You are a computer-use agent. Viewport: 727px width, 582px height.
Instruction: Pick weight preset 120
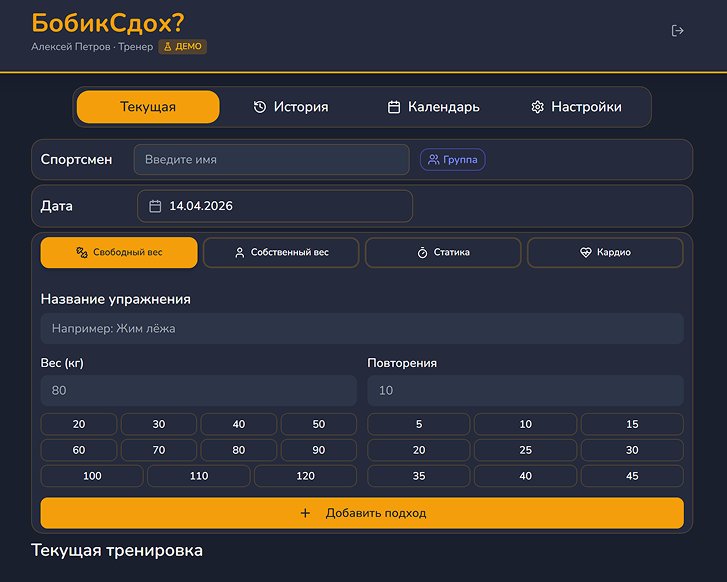coord(306,476)
